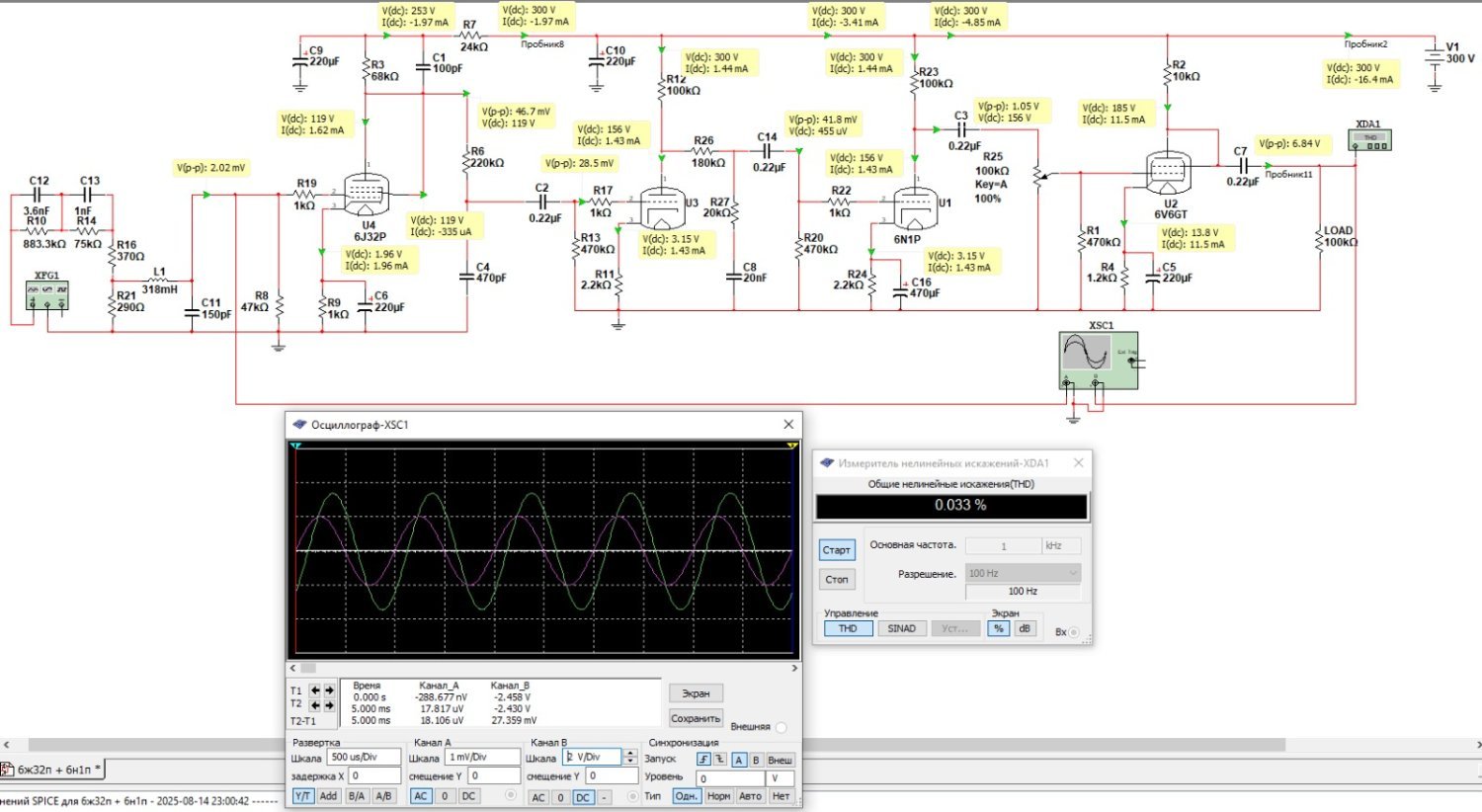Select the R25 100kΩ potentiometer
Screen dimensions: 1482x812
(x=1037, y=176)
